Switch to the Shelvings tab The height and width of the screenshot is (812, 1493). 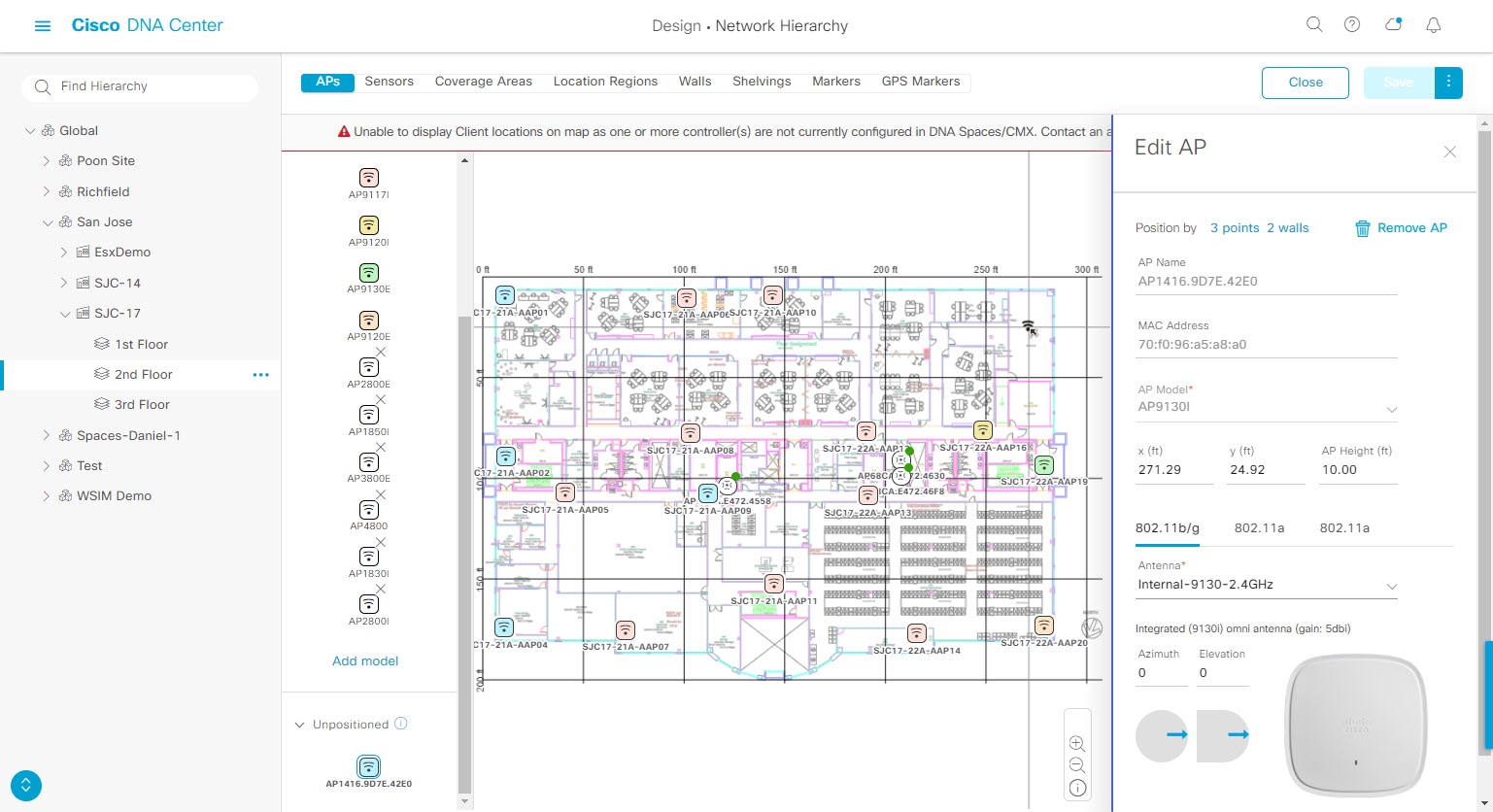(x=762, y=82)
